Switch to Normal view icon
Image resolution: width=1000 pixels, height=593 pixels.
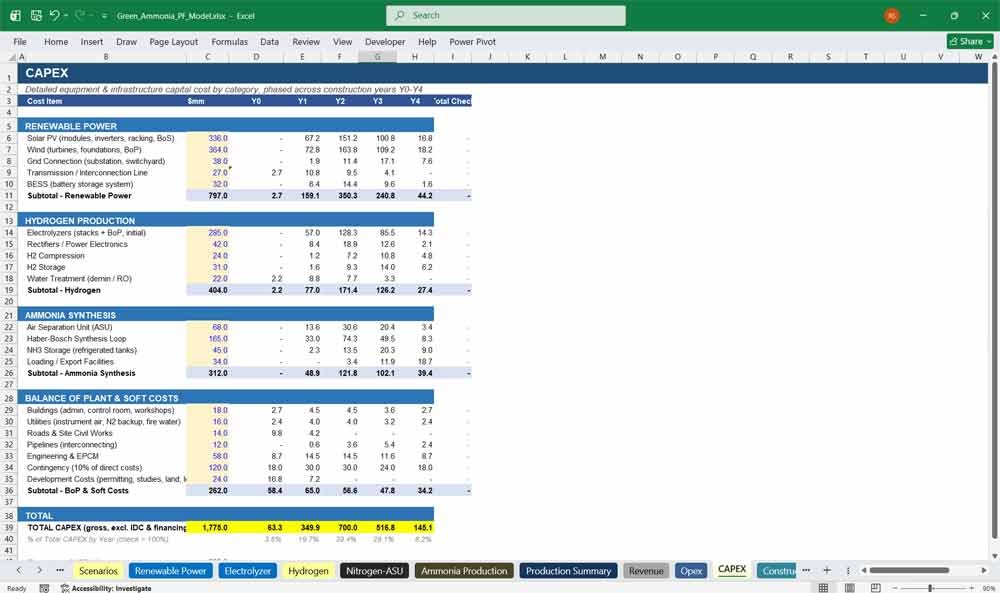pyautogui.click(x=823, y=588)
